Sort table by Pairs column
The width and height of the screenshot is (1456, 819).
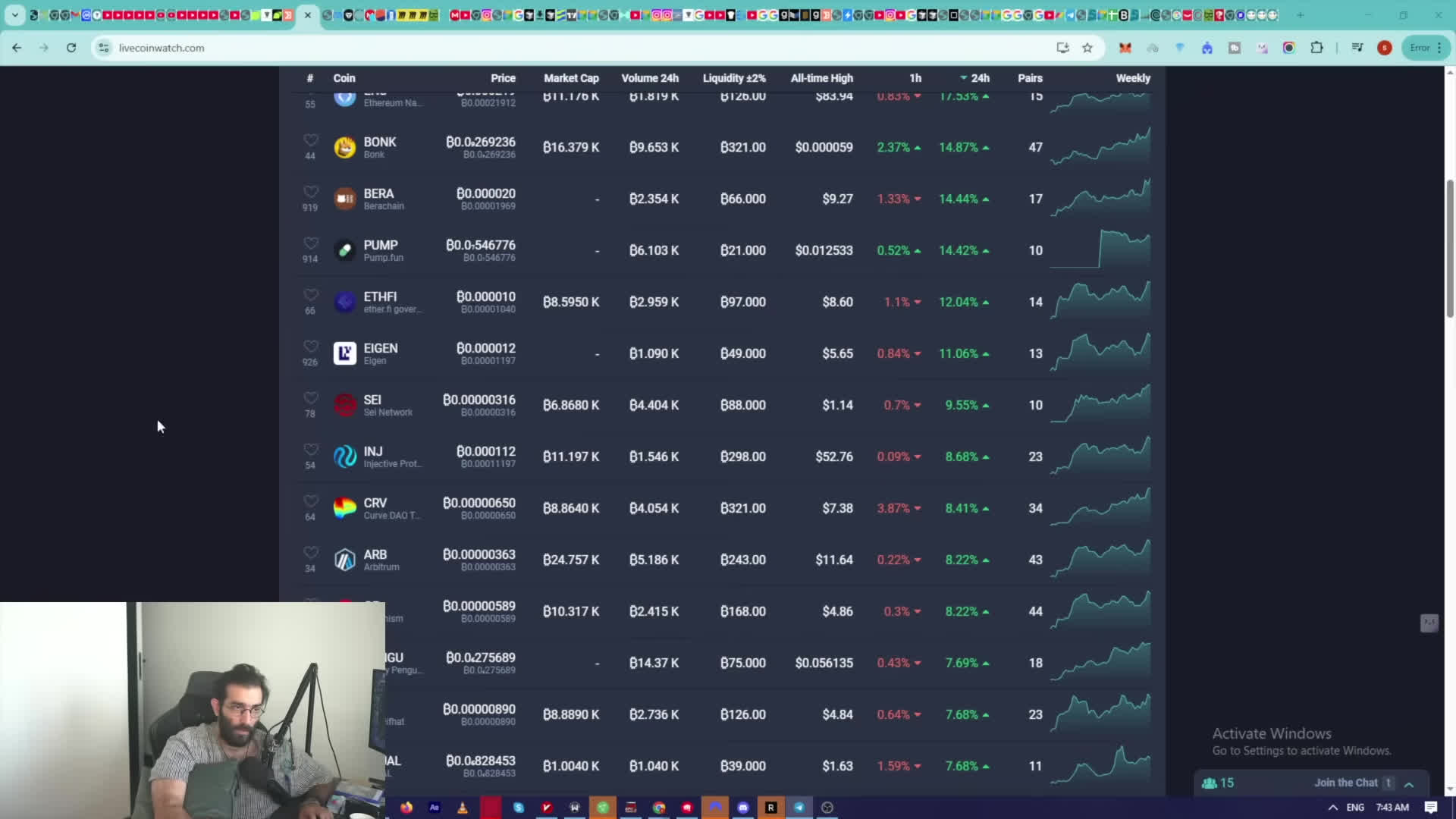pyautogui.click(x=1030, y=78)
